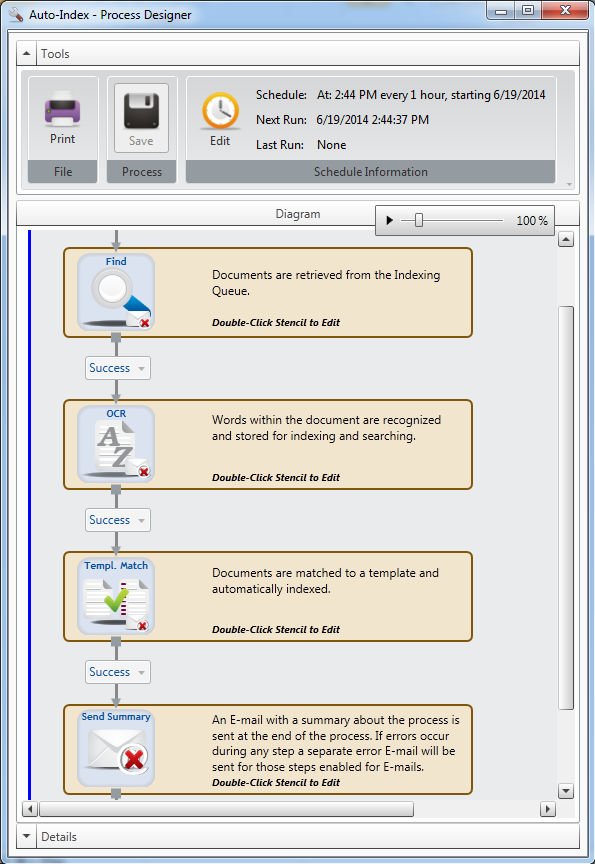Expand the Details panel
The height and width of the screenshot is (864, 595).
[26, 836]
